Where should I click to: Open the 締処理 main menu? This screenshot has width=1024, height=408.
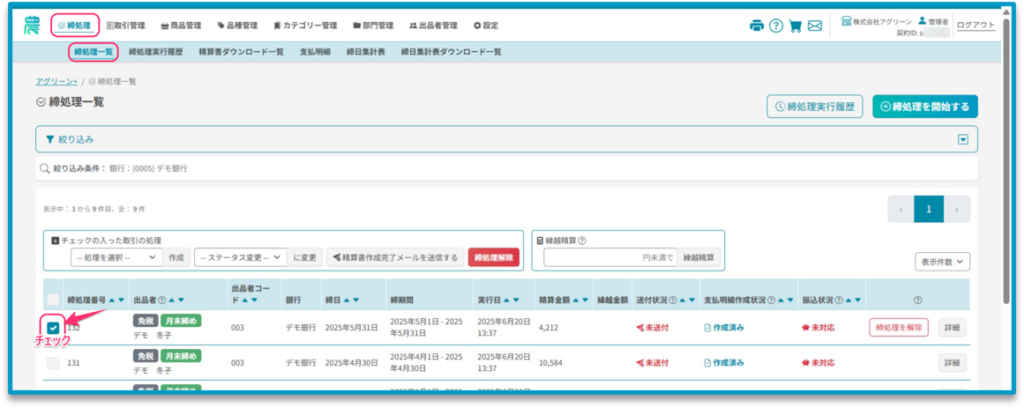coord(74,25)
